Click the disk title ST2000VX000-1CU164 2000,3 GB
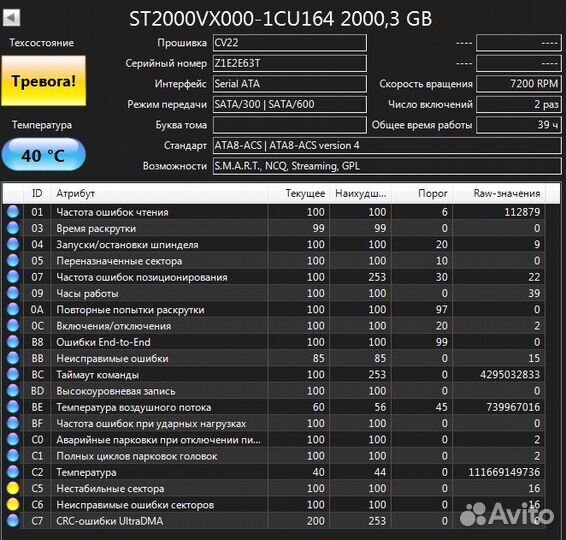Viewport: 566px width, 540px height. coord(280,18)
